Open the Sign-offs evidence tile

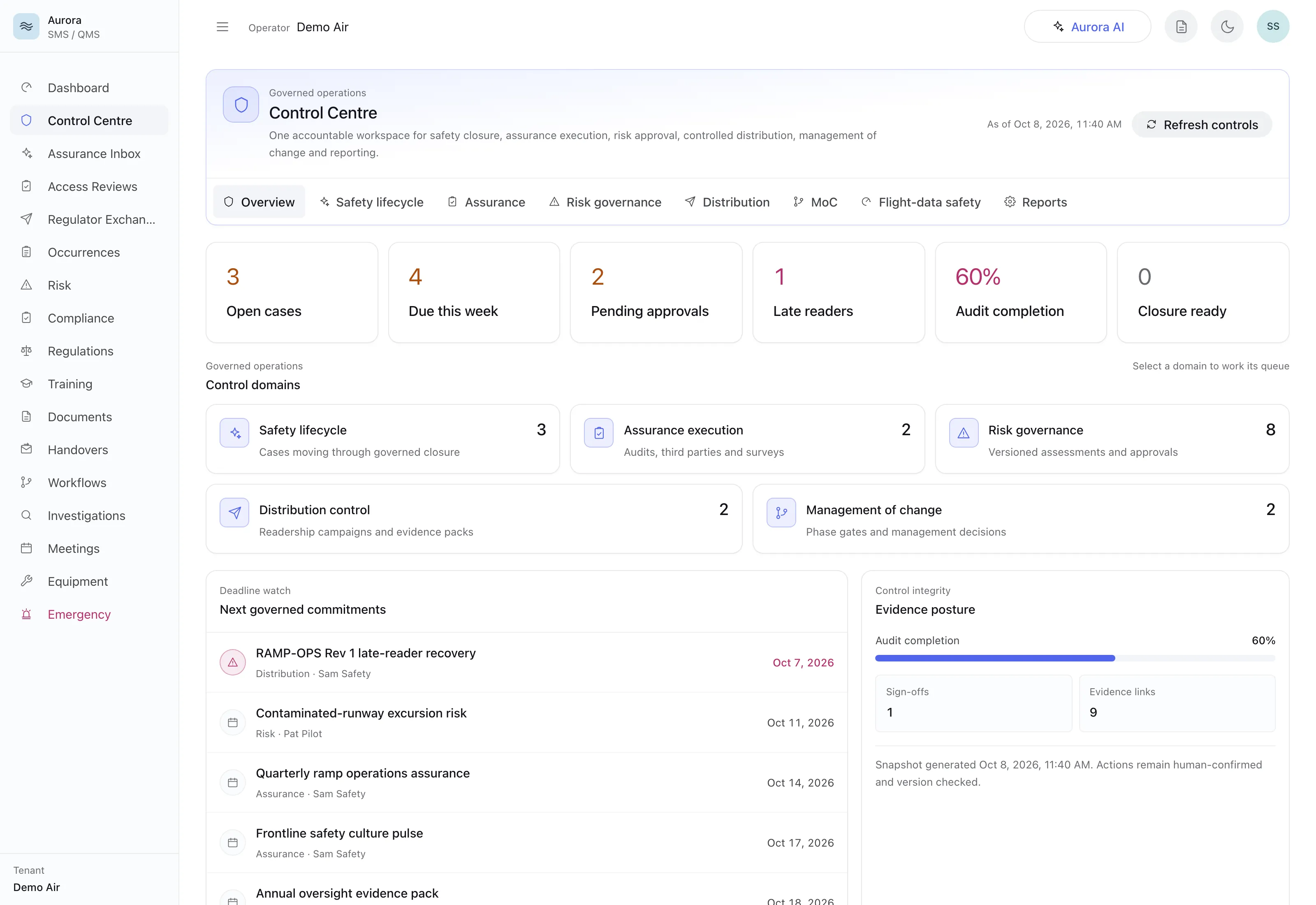pyautogui.click(x=974, y=704)
